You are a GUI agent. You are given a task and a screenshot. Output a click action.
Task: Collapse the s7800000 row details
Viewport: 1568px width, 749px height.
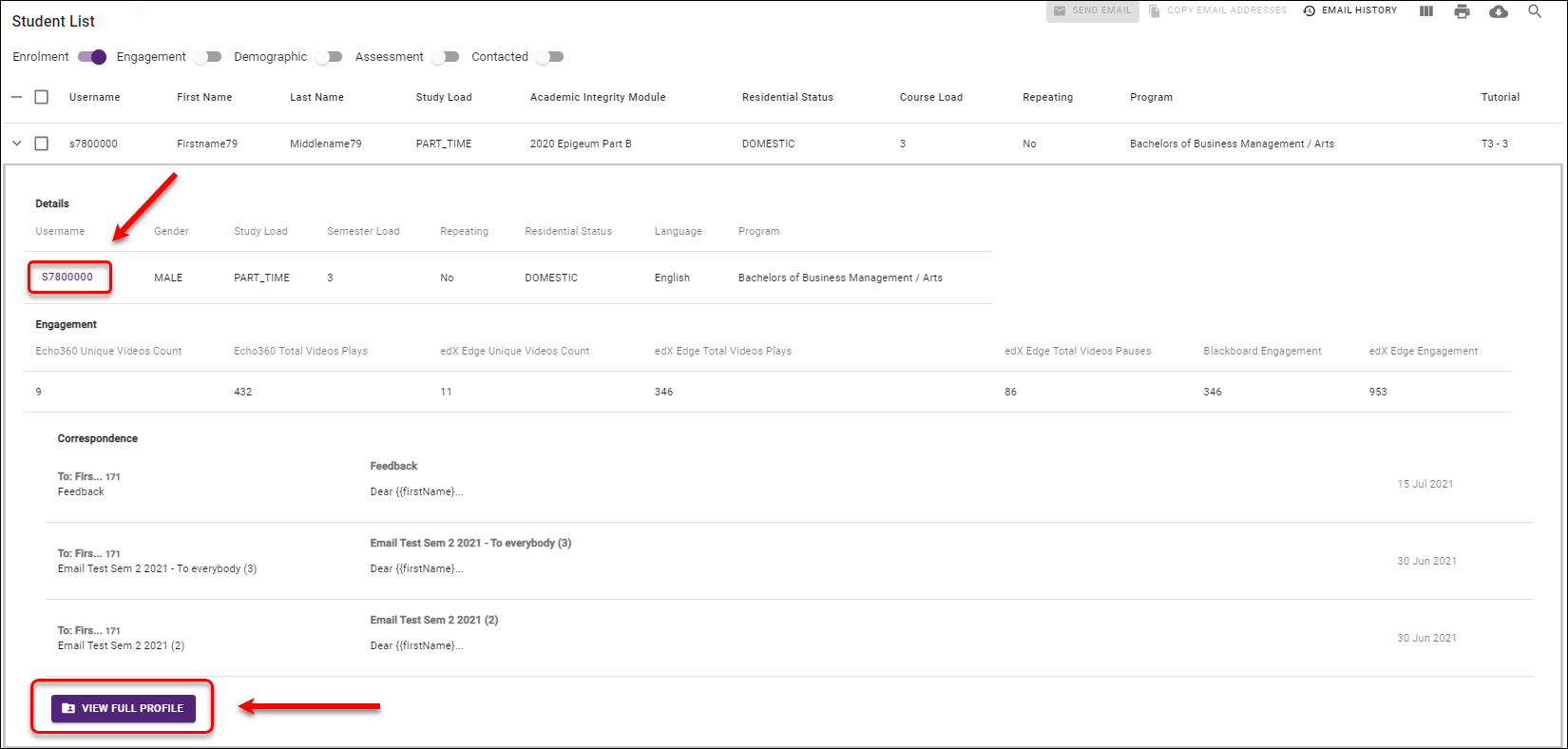click(x=16, y=144)
